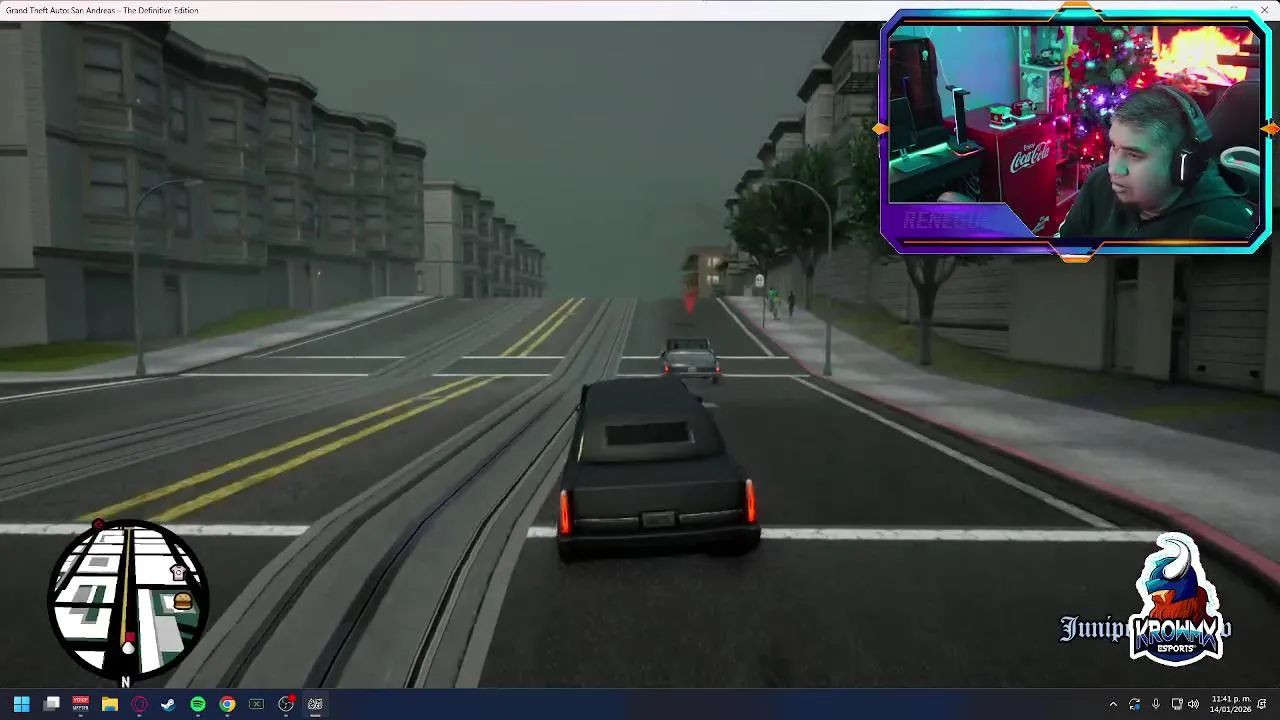Viewport: 1280px width, 720px height.
Task: Open the clock showing 11:41 p. m.
Action: click(x=1230, y=704)
